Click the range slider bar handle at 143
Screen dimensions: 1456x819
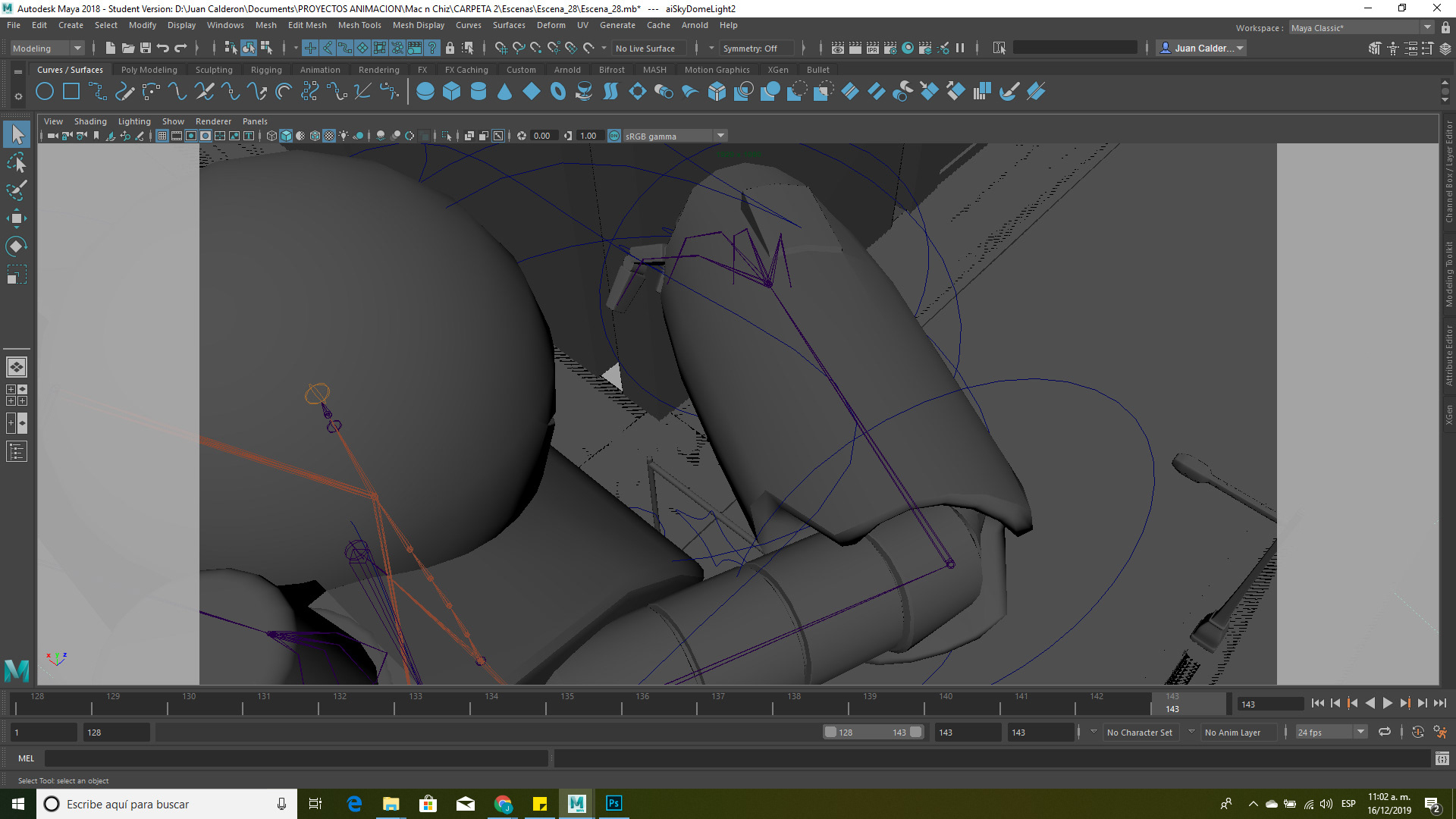(x=916, y=732)
